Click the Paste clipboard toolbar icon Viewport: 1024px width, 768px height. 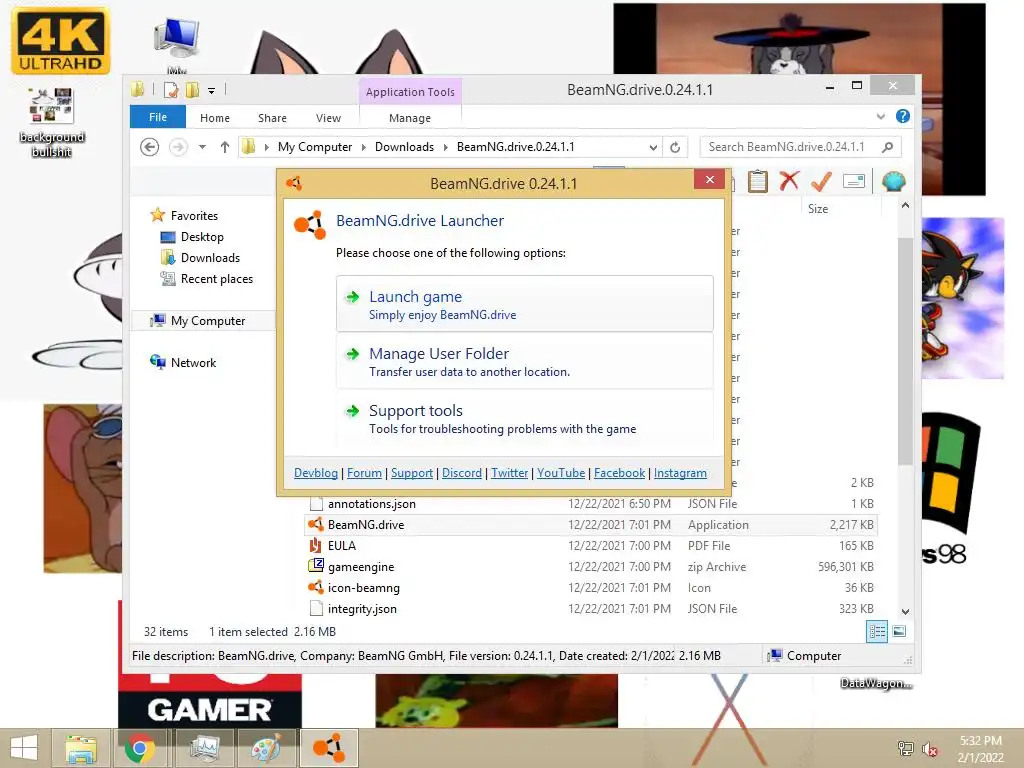758,181
